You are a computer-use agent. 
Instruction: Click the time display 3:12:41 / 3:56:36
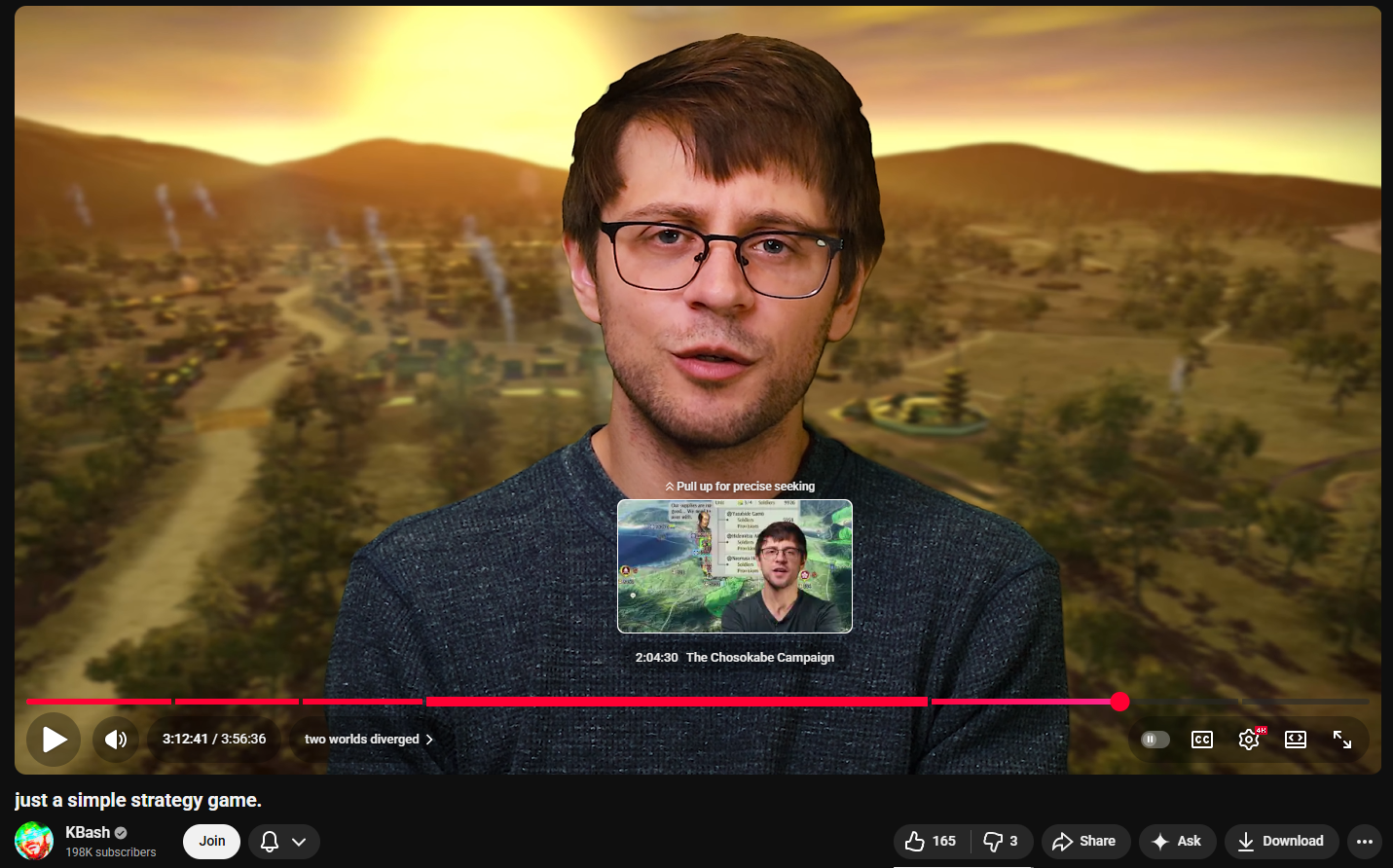coord(214,740)
